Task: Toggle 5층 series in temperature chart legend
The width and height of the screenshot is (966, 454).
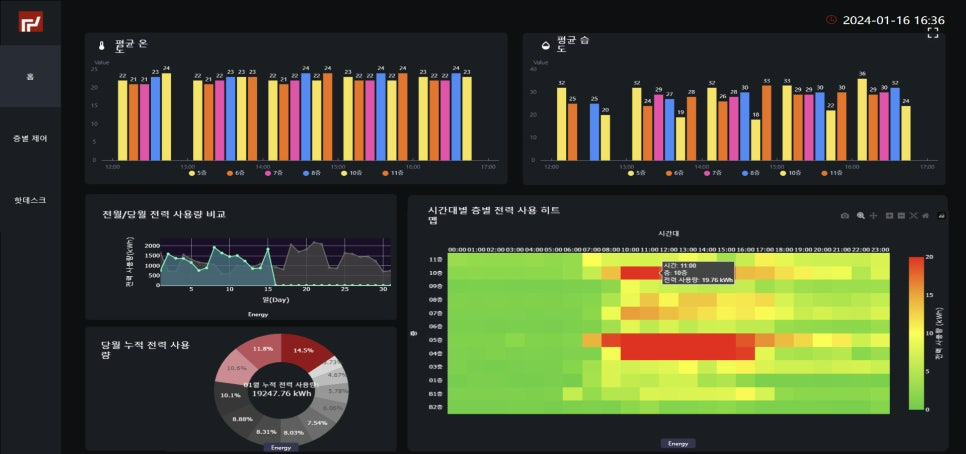Action: [x=198, y=174]
